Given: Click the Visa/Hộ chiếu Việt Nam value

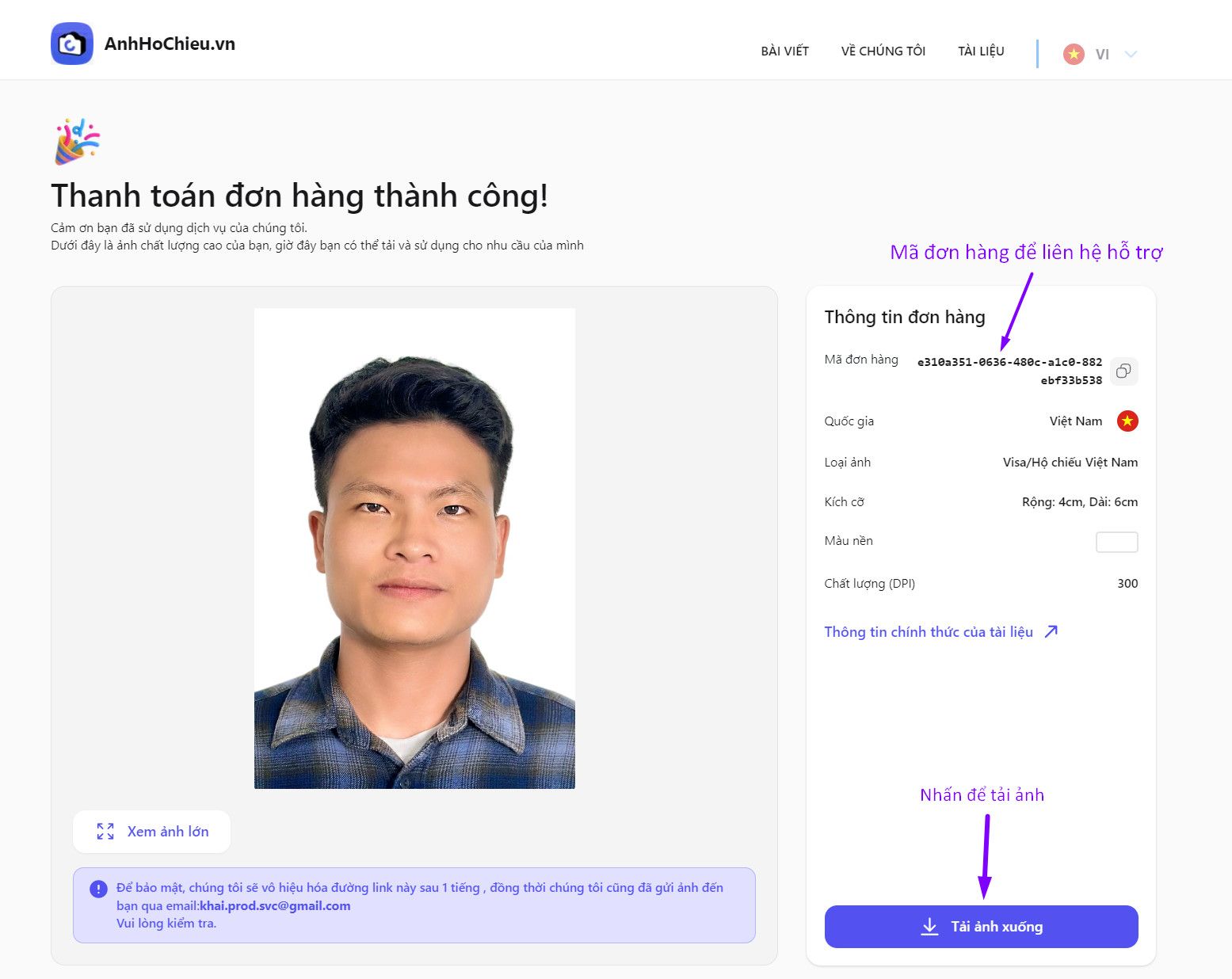Looking at the screenshot, I should tap(1070, 463).
